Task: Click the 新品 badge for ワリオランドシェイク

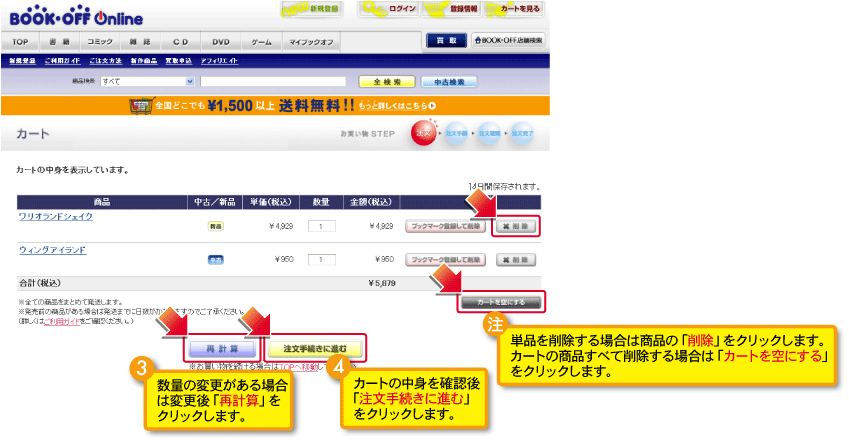Action: click(215, 226)
